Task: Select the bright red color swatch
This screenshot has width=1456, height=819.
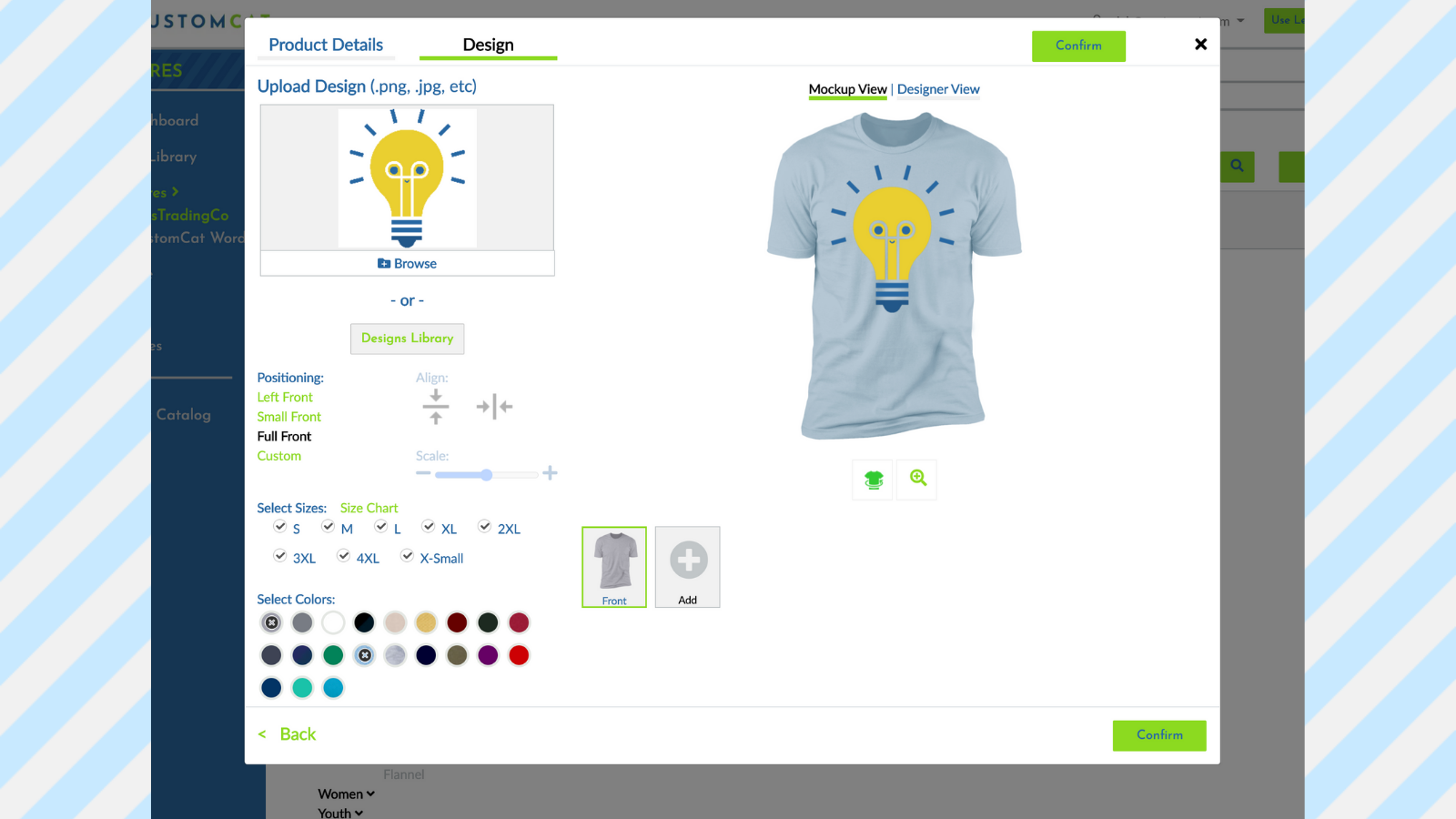Action: click(x=519, y=655)
